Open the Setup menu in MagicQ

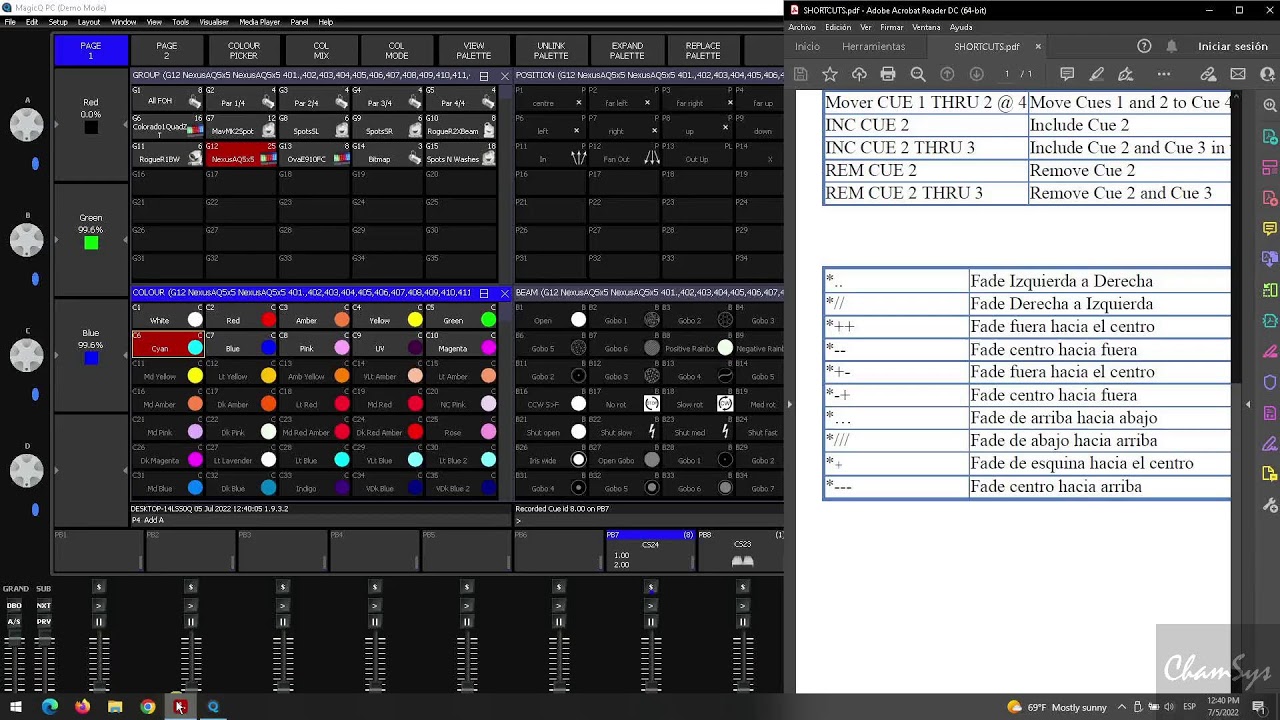(58, 22)
